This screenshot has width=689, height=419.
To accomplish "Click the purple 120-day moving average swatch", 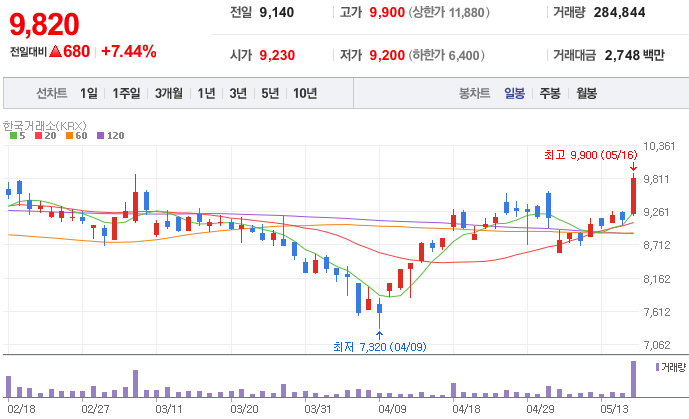I will (x=101, y=136).
